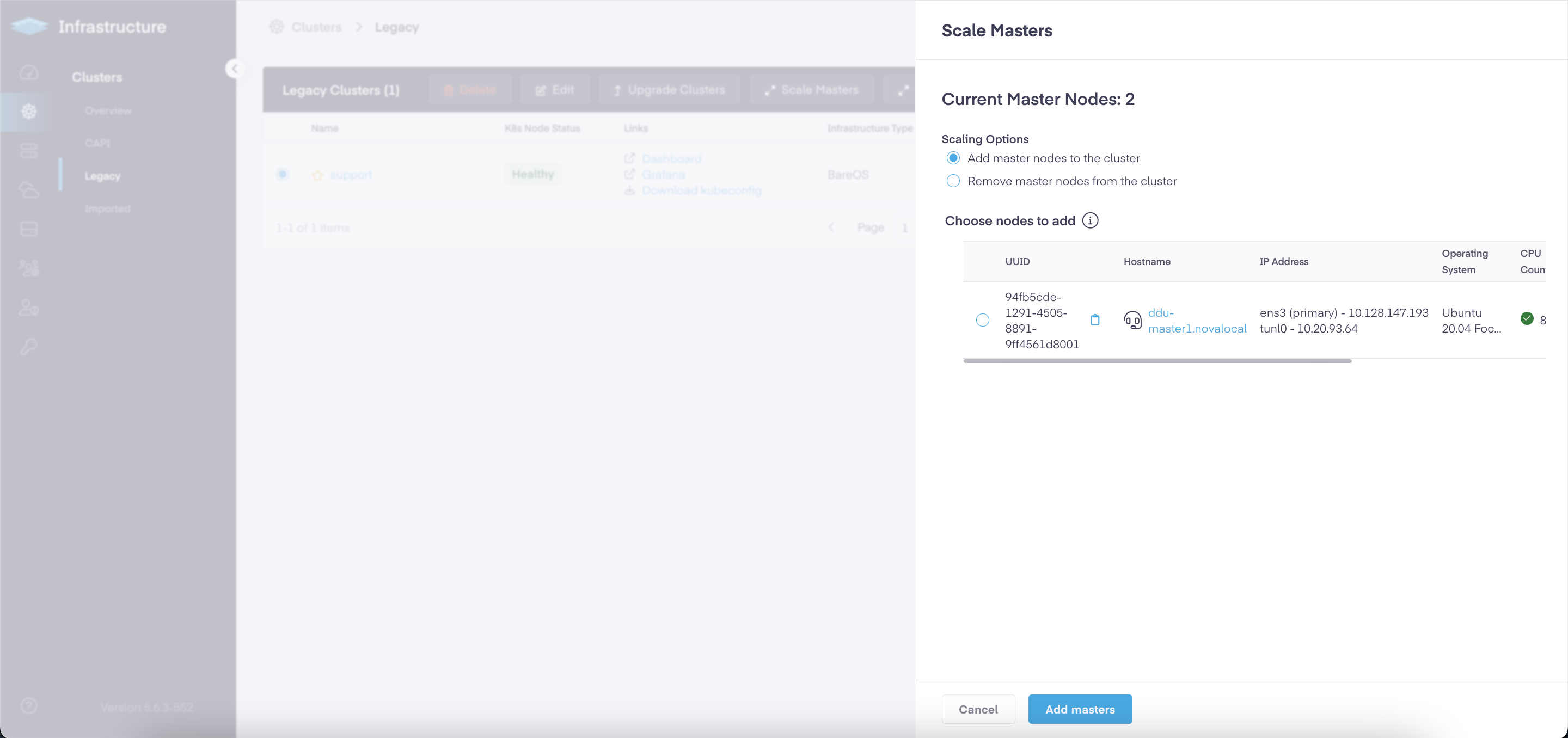
Task: Click the help question mark icon
Action: (x=29, y=706)
